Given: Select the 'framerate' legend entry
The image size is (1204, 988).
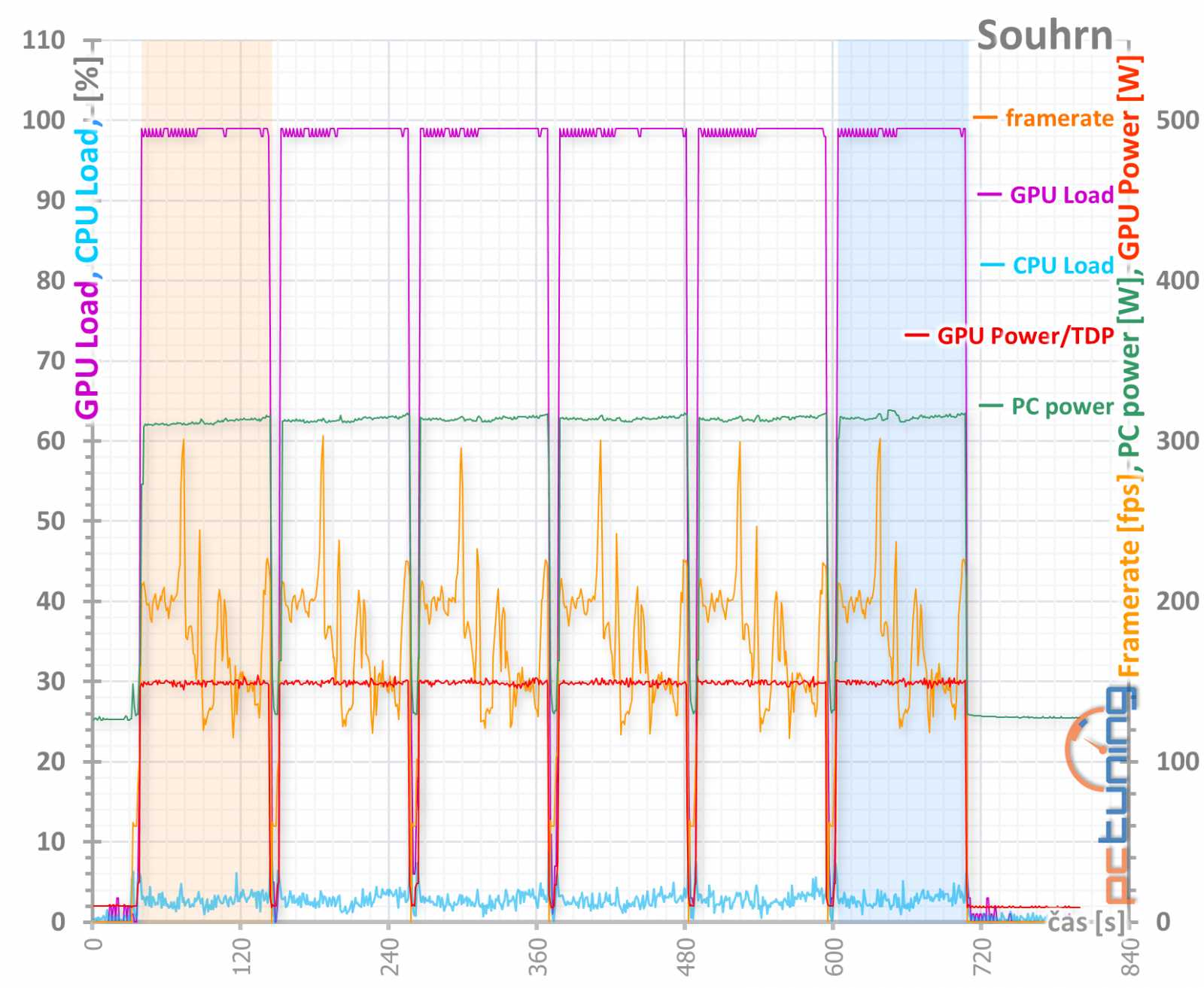Looking at the screenshot, I should (x=1059, y=118).
